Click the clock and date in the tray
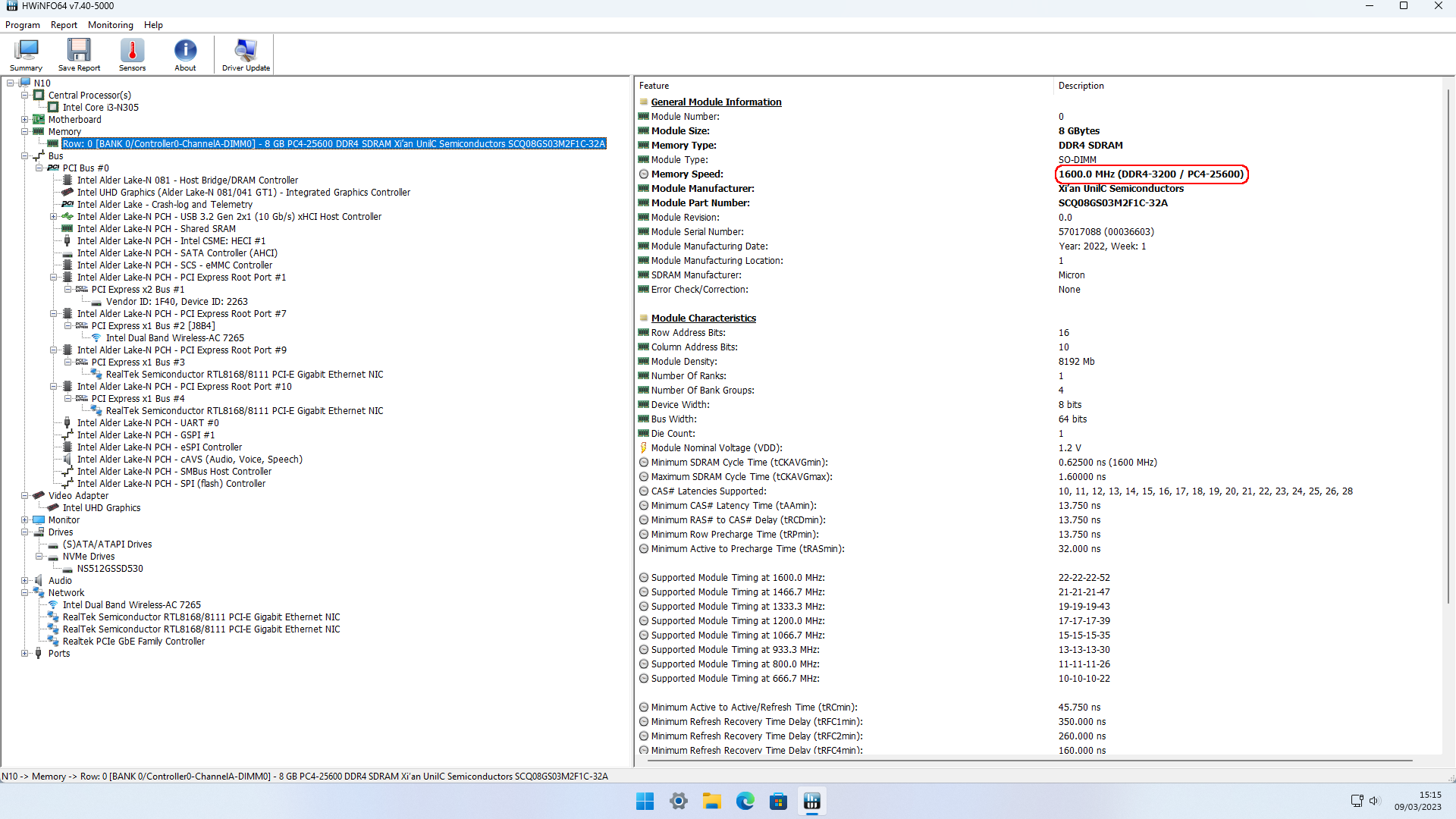 tap(1417, 801)
